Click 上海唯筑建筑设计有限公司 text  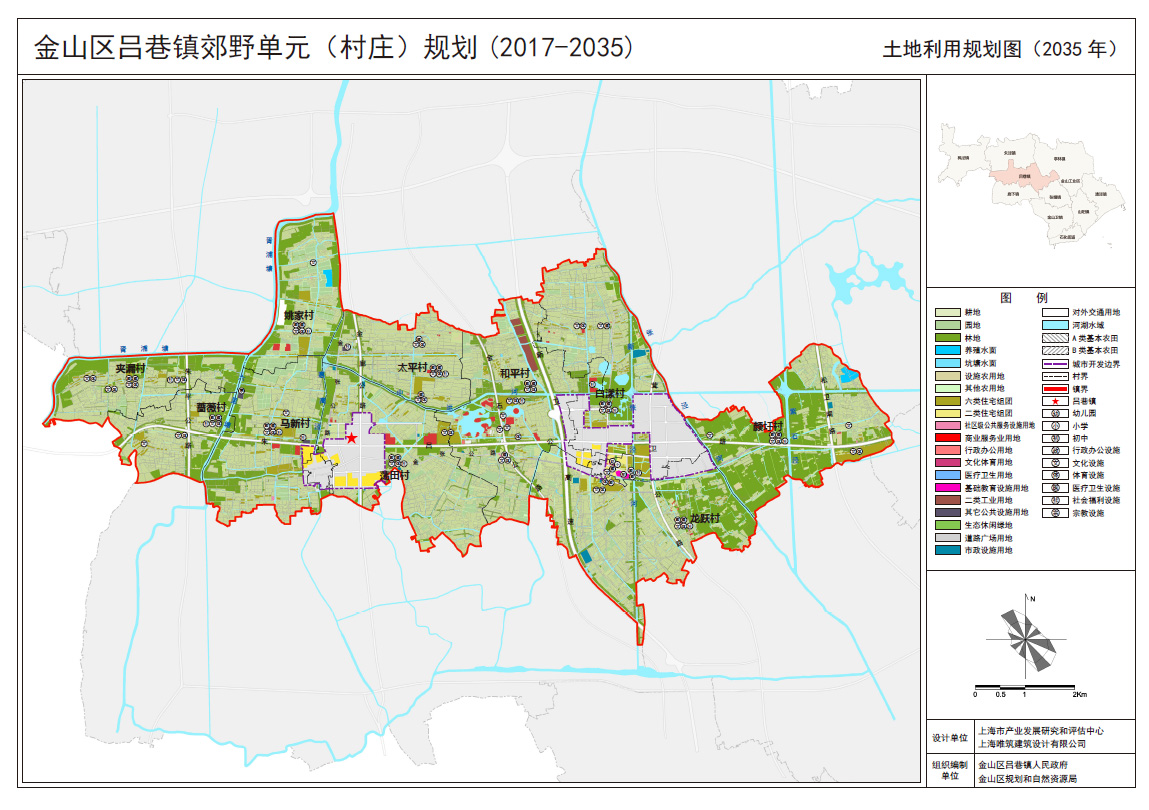point(1032,744)
